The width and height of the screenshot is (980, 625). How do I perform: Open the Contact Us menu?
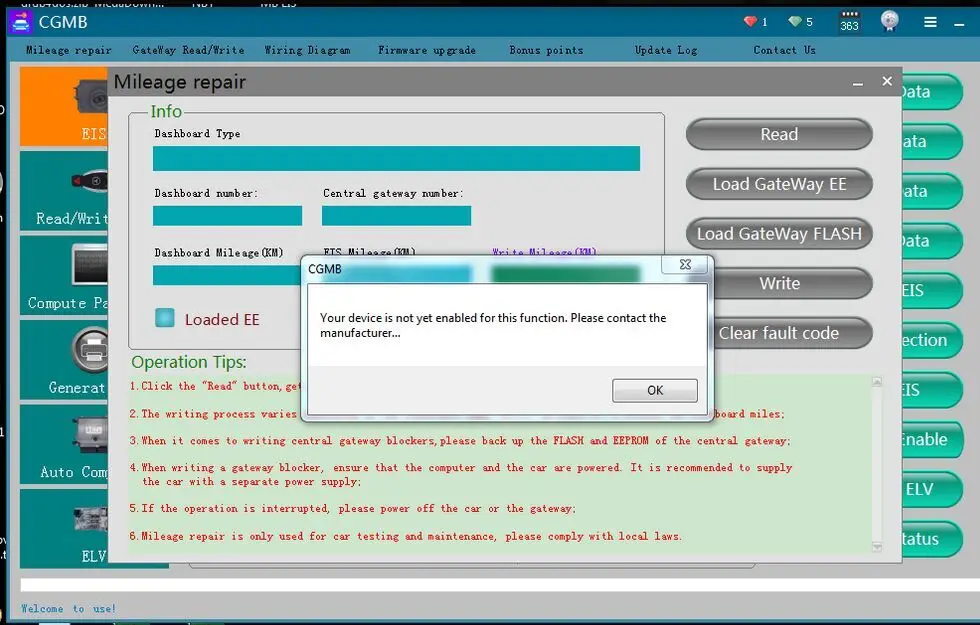pos(784,50)
